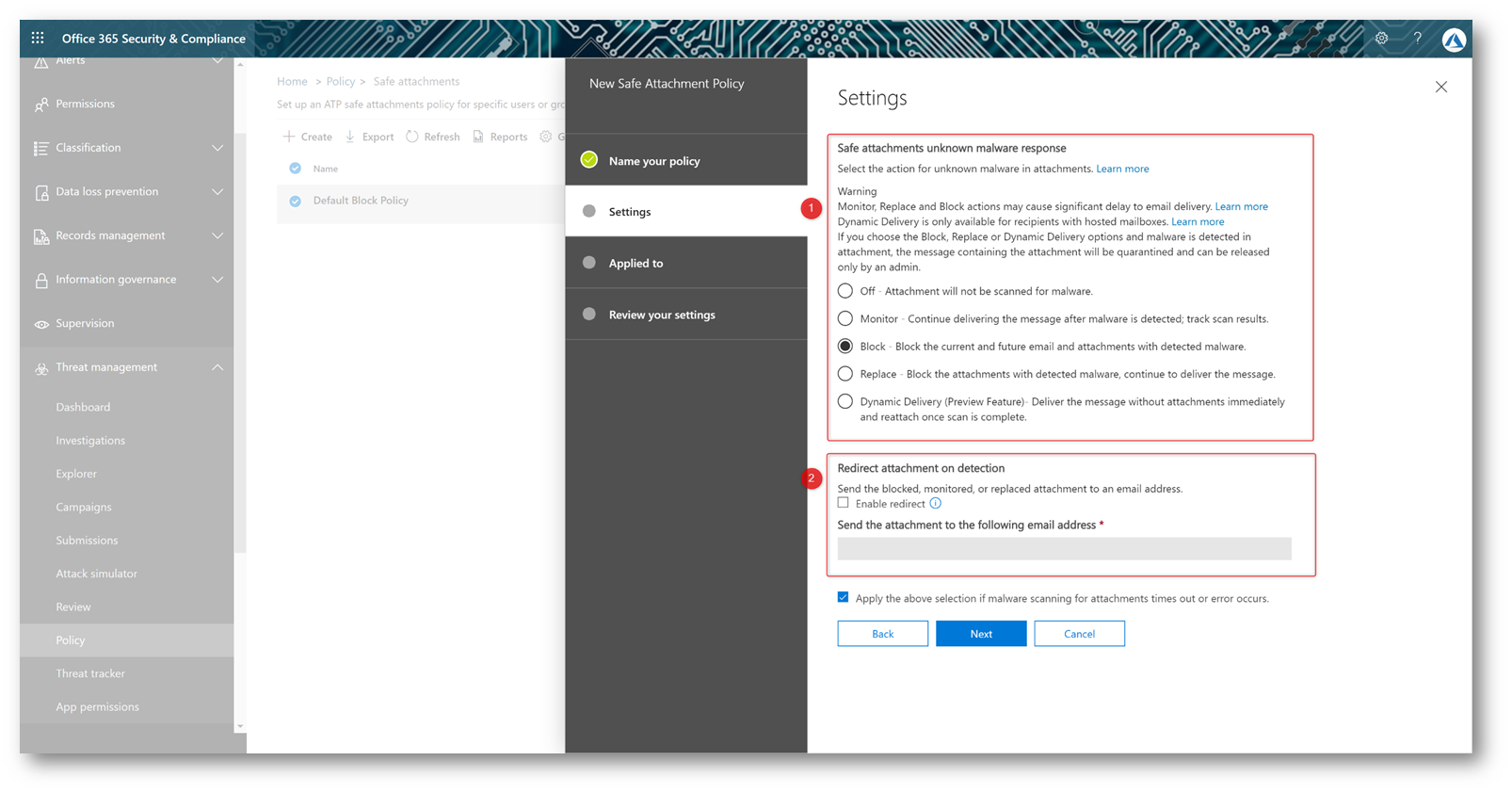The image size is (1512, 793).
Task: Click the sidebar scrollbar down arrow
Action: pos(240,726)
